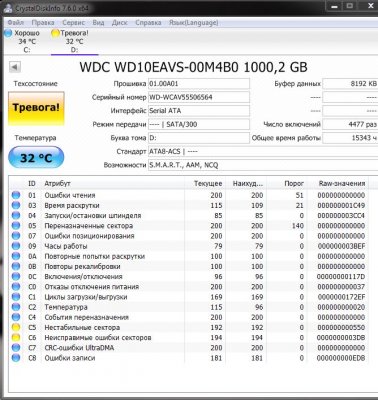378x400 pixels.
Task: Click the 32 °C temperature indicator
Action: 36,157
